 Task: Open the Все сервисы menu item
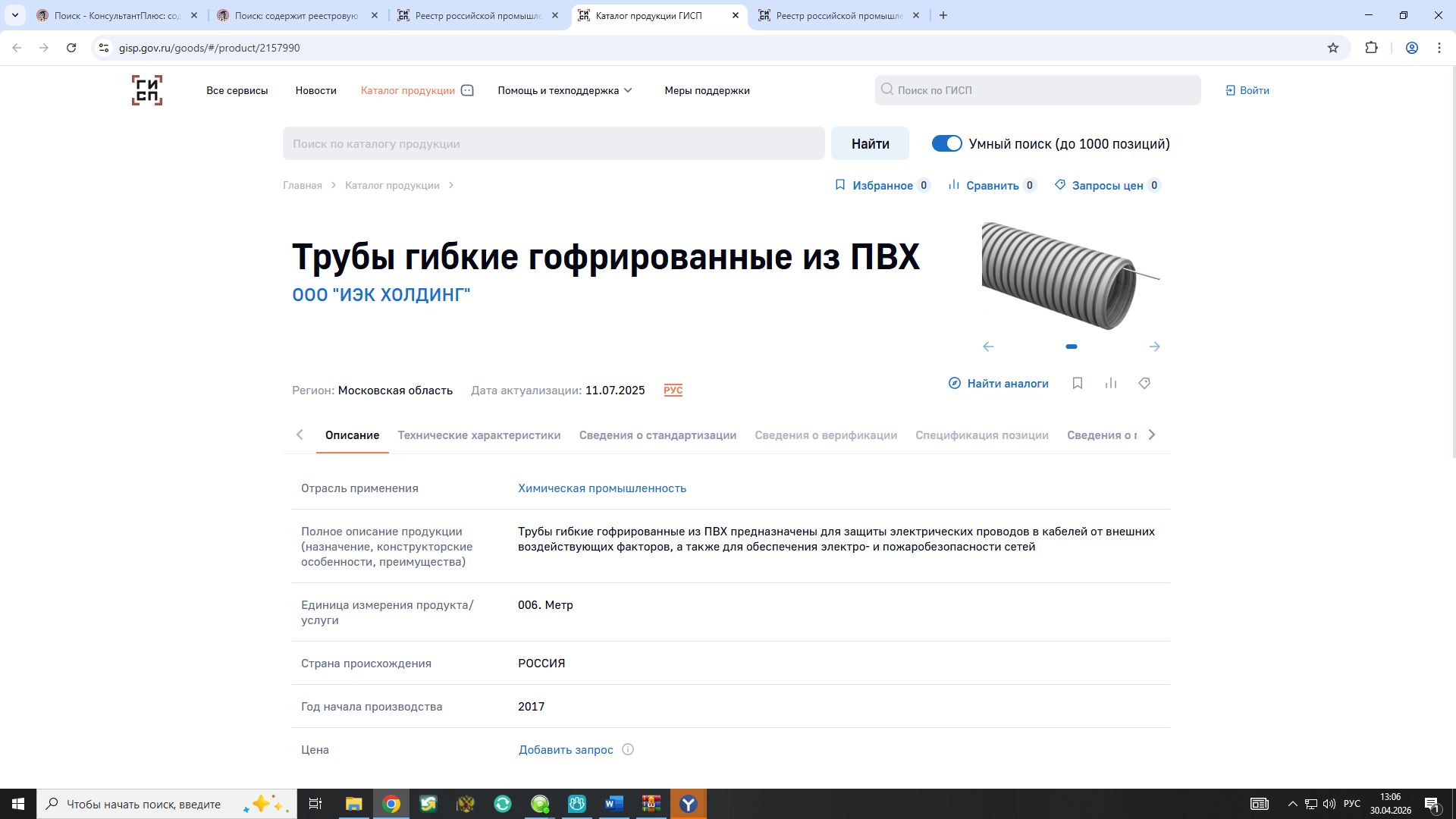click(237, 90)
